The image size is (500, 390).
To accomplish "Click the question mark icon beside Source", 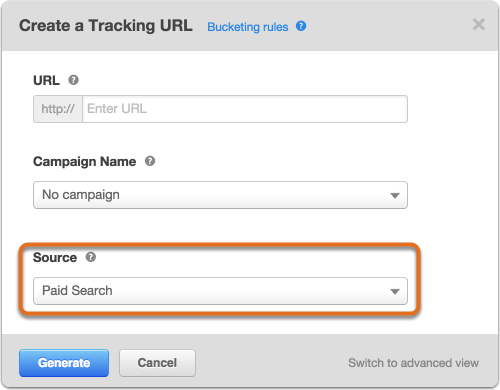I will tap(91, 257).
